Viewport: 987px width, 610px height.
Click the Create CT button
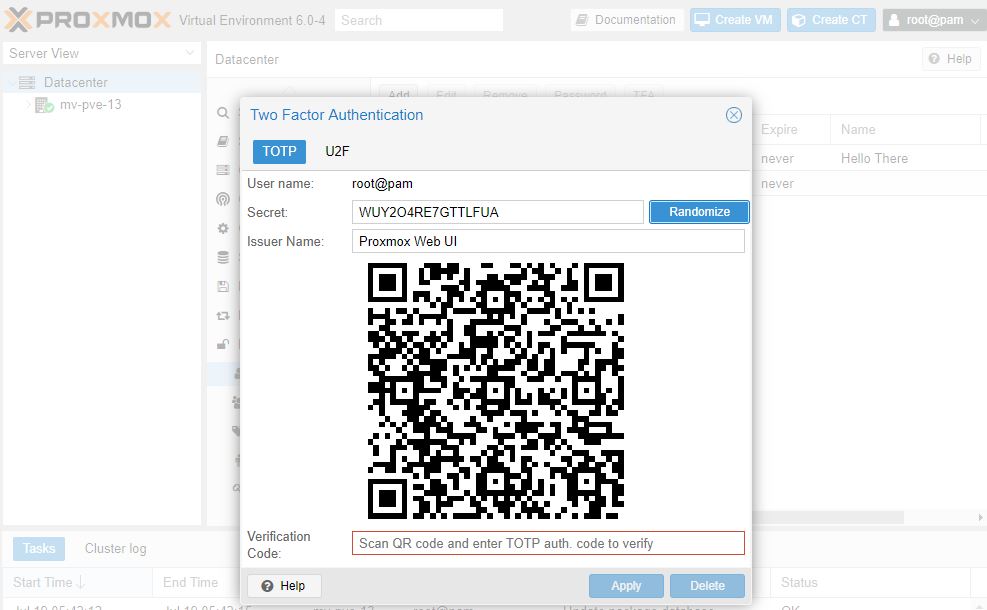point(831,20)
